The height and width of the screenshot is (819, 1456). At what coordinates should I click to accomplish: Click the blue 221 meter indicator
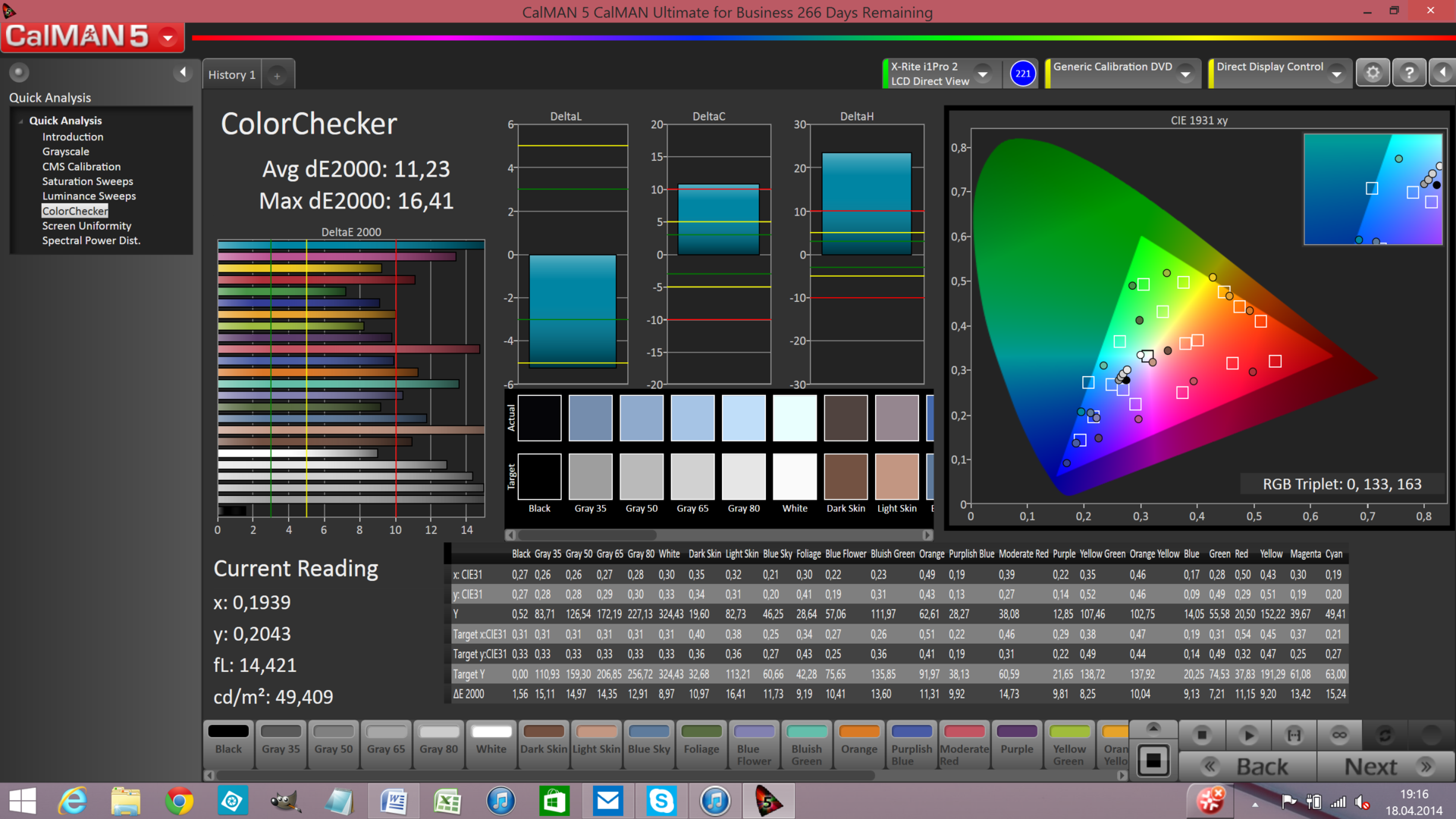click(x=1023, y=74)
